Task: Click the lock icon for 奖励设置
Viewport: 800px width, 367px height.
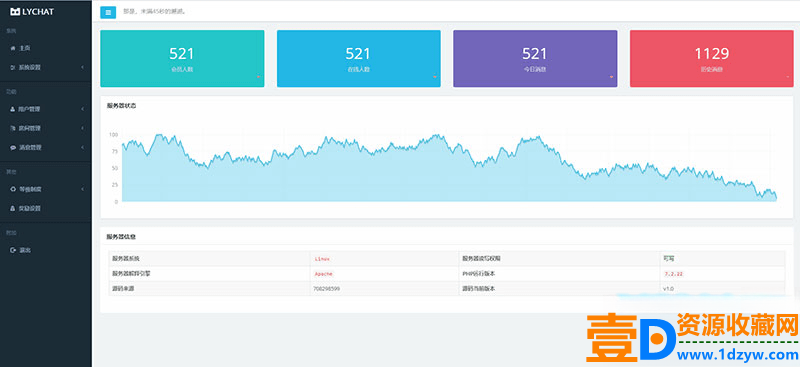Action: pyautogui.click(x=13, y=208)
